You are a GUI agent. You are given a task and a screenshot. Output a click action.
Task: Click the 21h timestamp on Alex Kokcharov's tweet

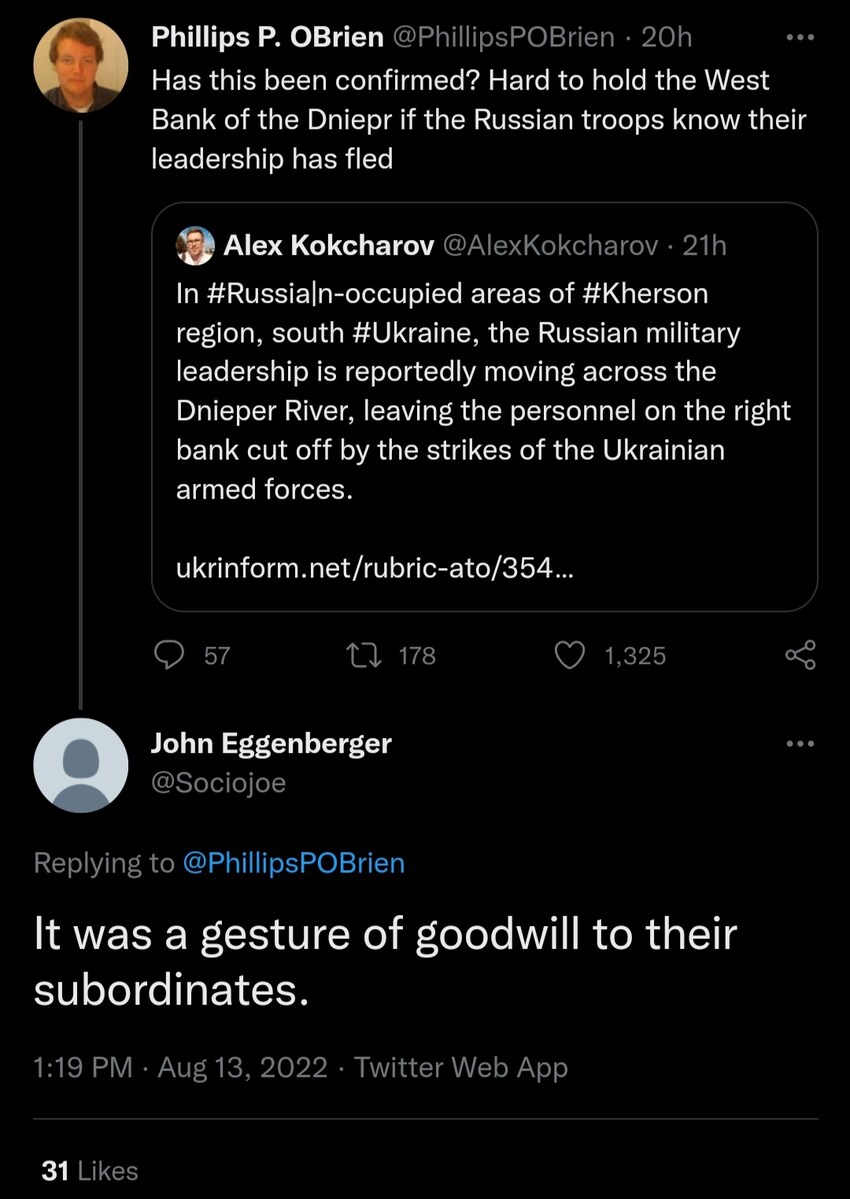tap(705, 245)
